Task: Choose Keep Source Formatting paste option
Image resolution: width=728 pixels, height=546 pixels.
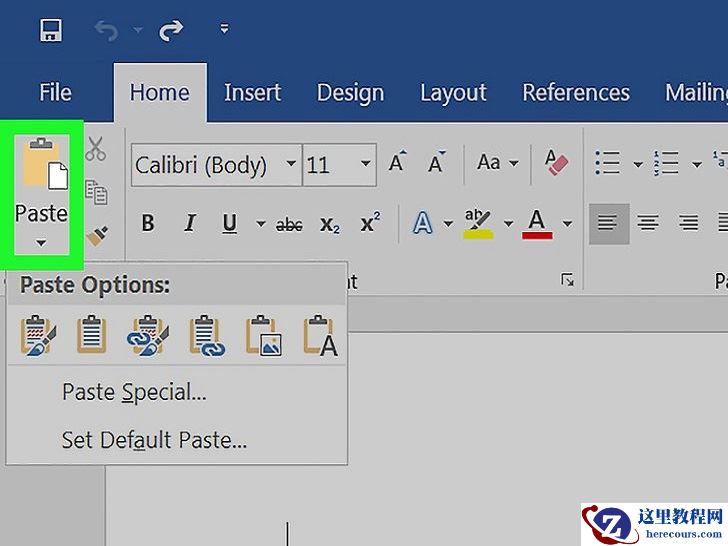Action: pos(37,336)
